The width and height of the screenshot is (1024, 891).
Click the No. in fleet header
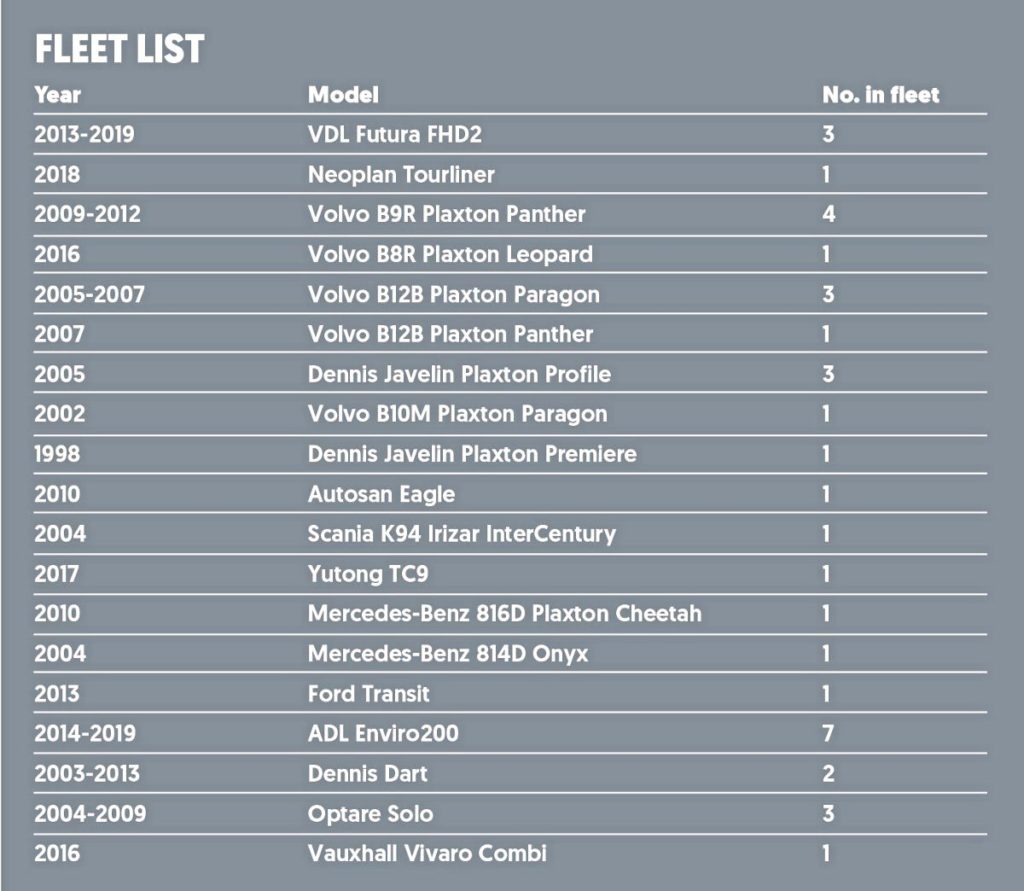(x=880, y=95)
